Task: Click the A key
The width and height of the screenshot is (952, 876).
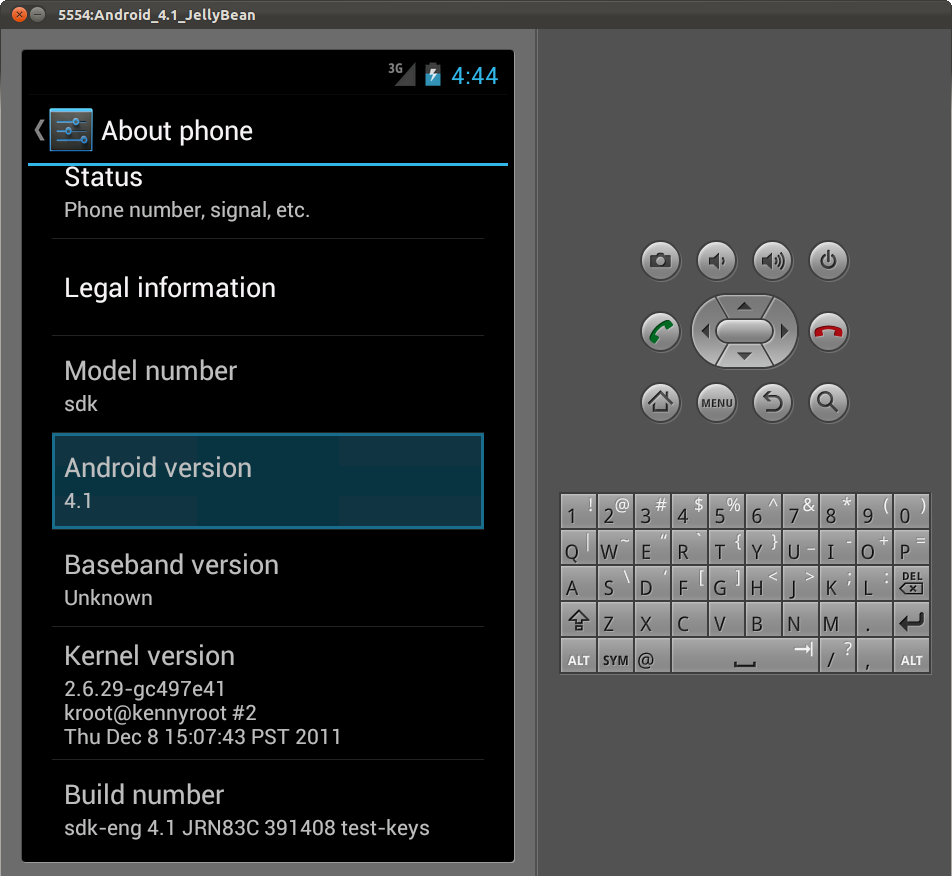Action: pos(579,583)
